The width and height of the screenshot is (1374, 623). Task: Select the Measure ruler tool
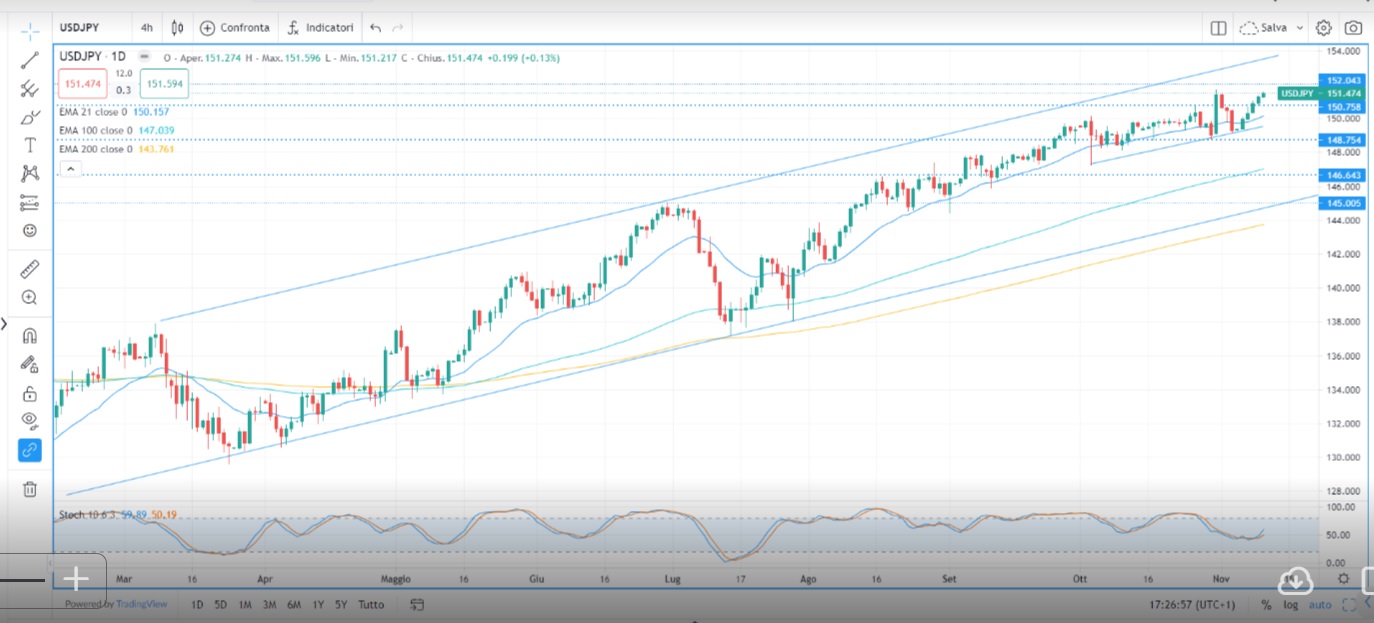[28, 268]
